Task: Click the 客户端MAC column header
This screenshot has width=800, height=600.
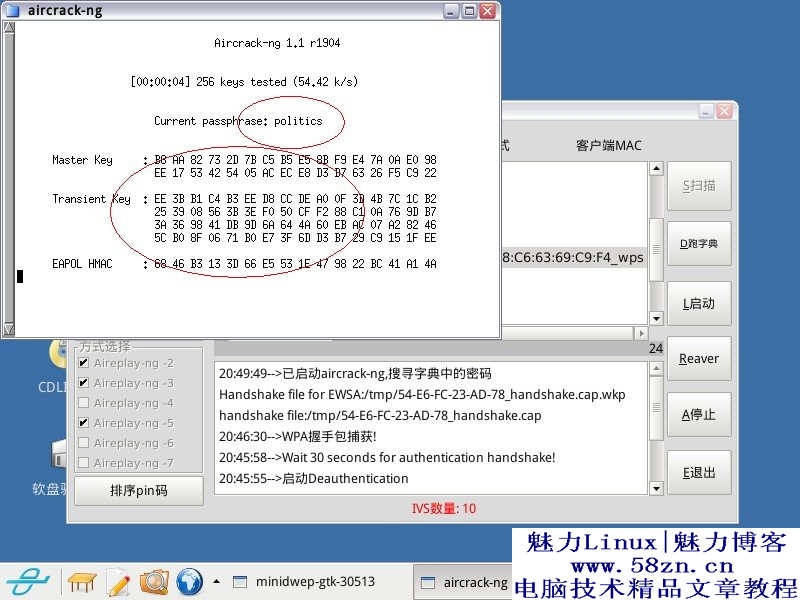Action: click(609, 146)
